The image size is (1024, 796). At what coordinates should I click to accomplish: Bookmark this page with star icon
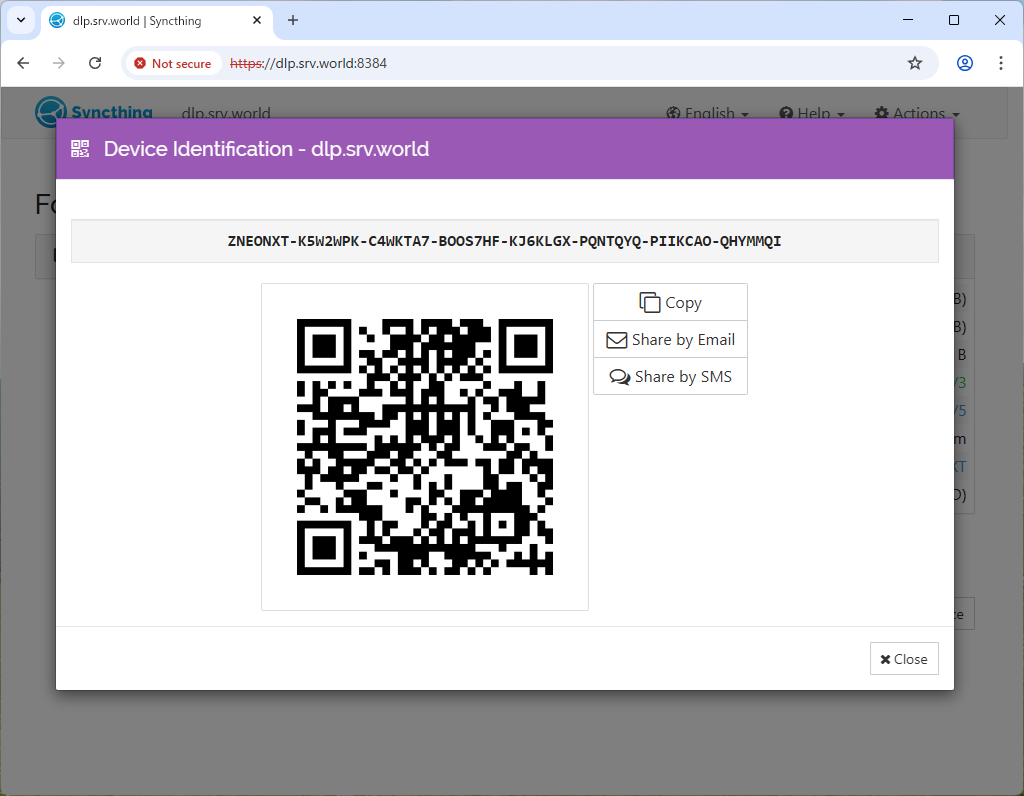pyautogui.click(x=915, y=63)
